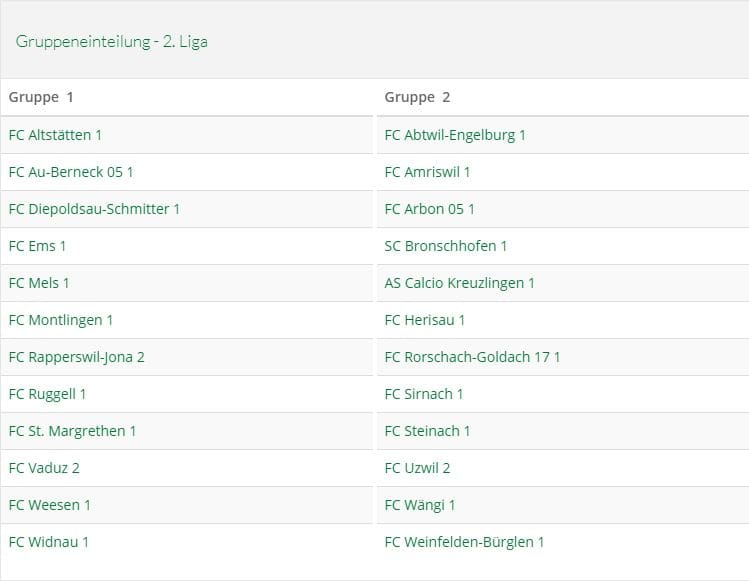
Task: Click the FC Au-Berneck 05 1 link
Action: 70,172
